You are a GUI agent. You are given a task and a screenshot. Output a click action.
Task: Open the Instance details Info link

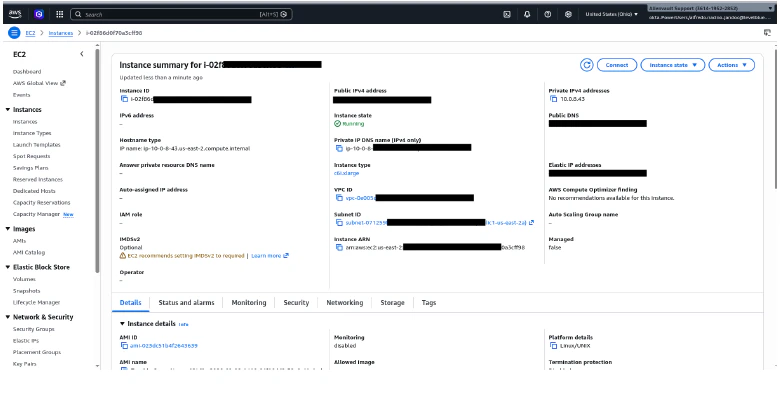coord(184,324)
